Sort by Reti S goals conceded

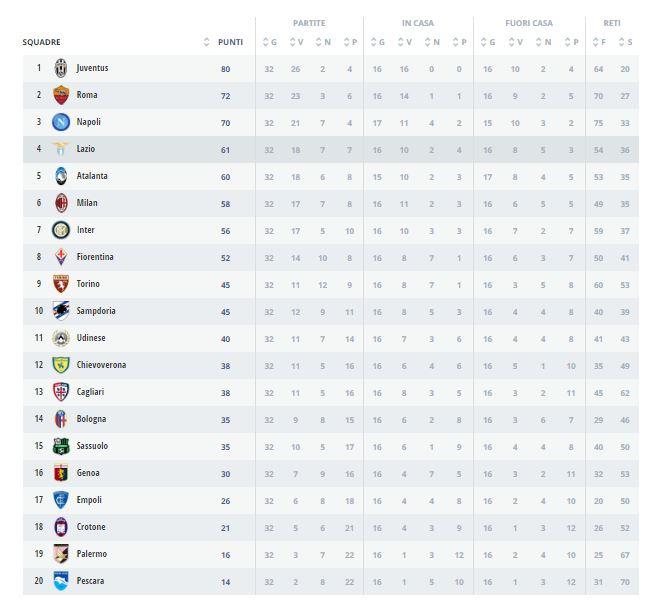[624, 42]
